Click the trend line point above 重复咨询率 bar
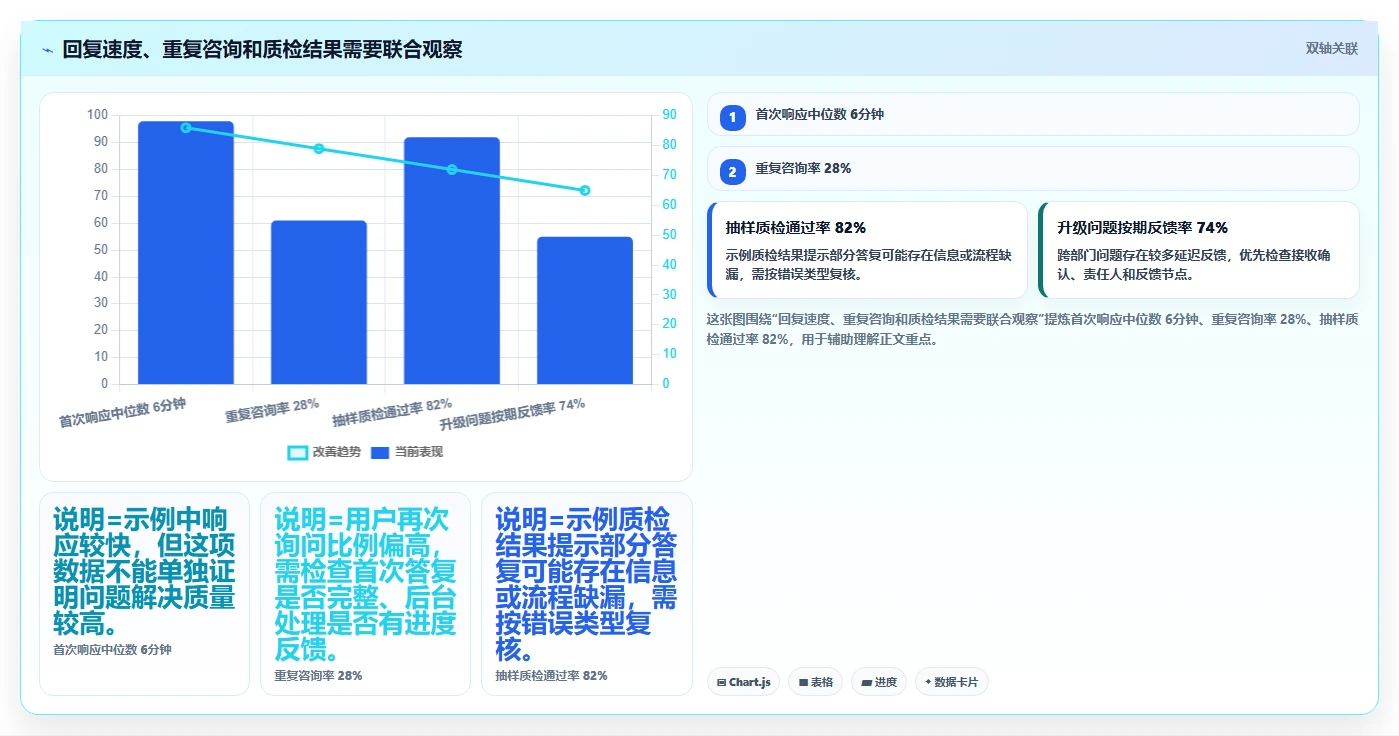The image size is (1399, 736). [x=319, y=149]
